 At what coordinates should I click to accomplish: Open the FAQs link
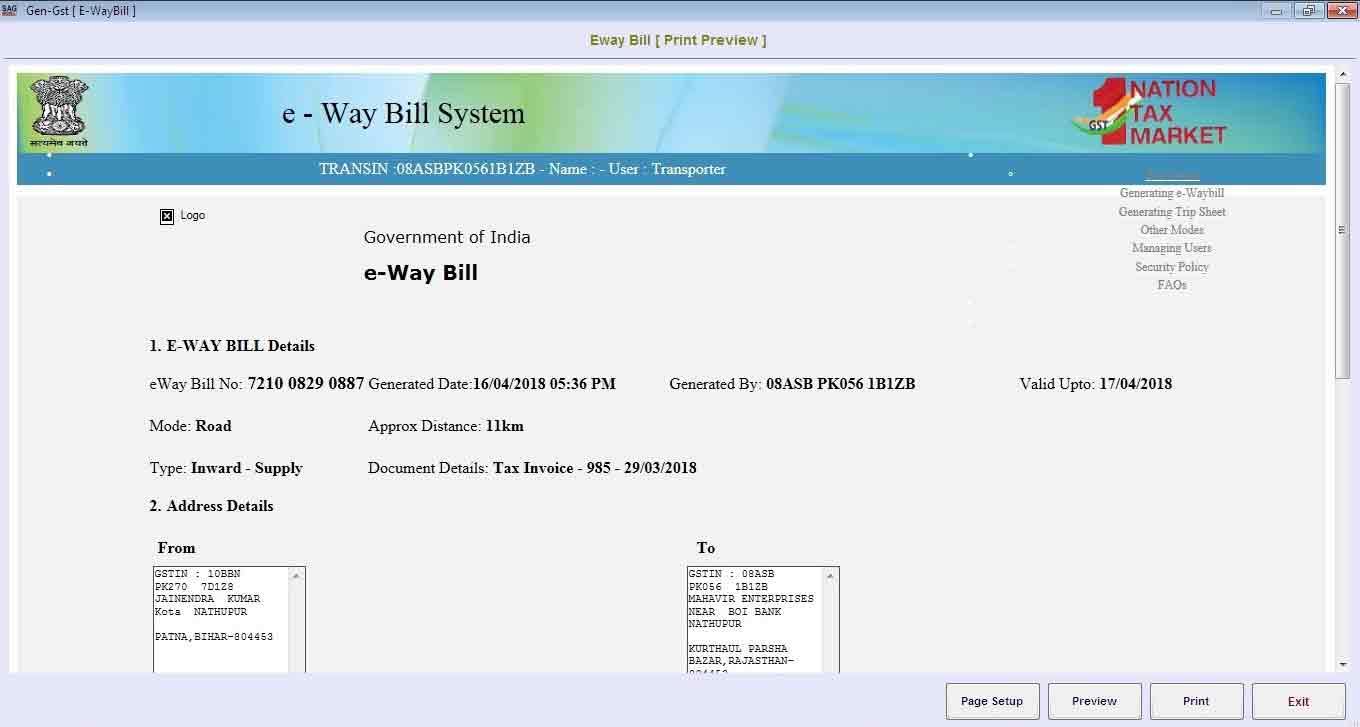tap(1171, 285)
